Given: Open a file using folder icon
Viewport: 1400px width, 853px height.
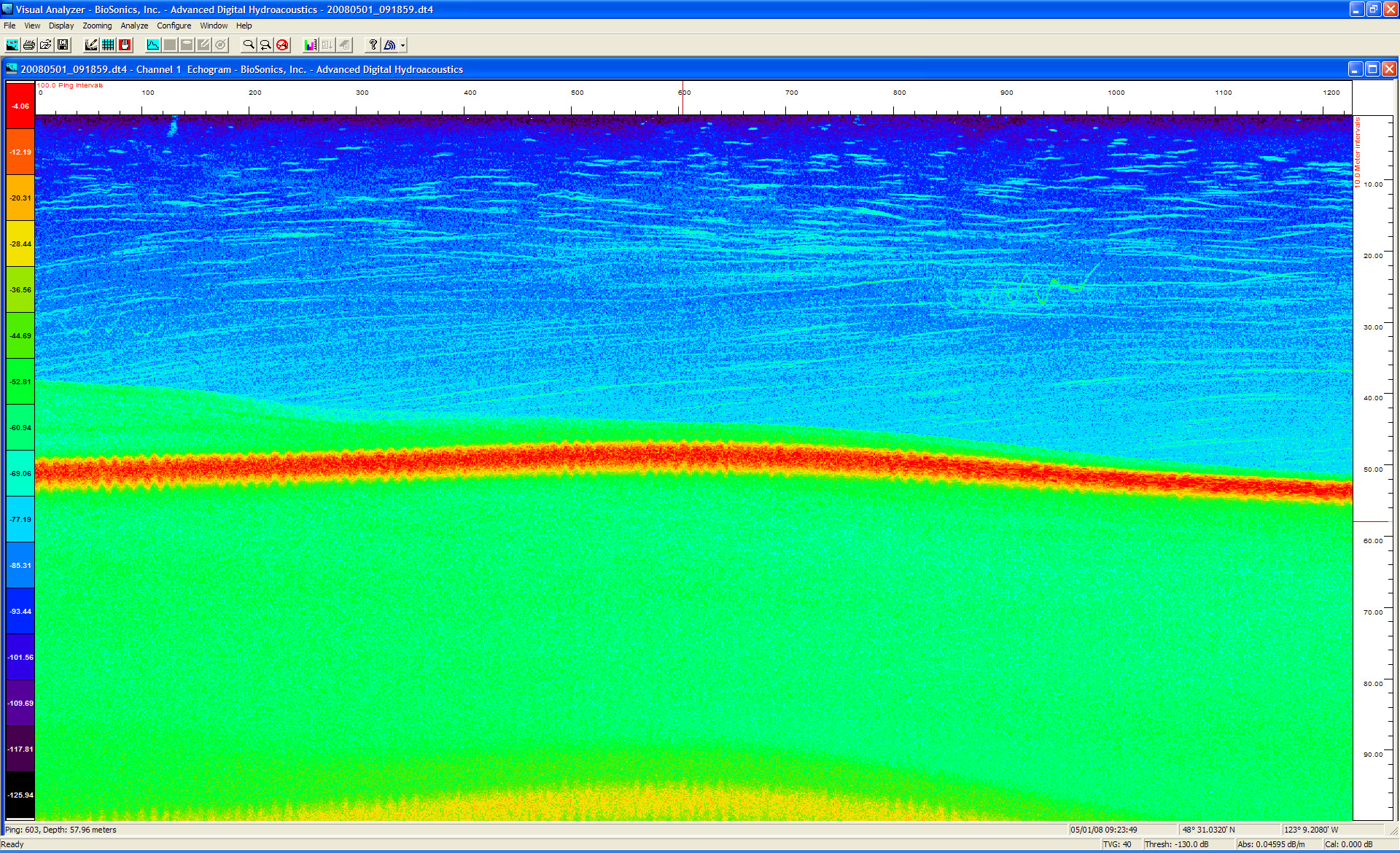Looking at the screenshot, I should 46,45.
